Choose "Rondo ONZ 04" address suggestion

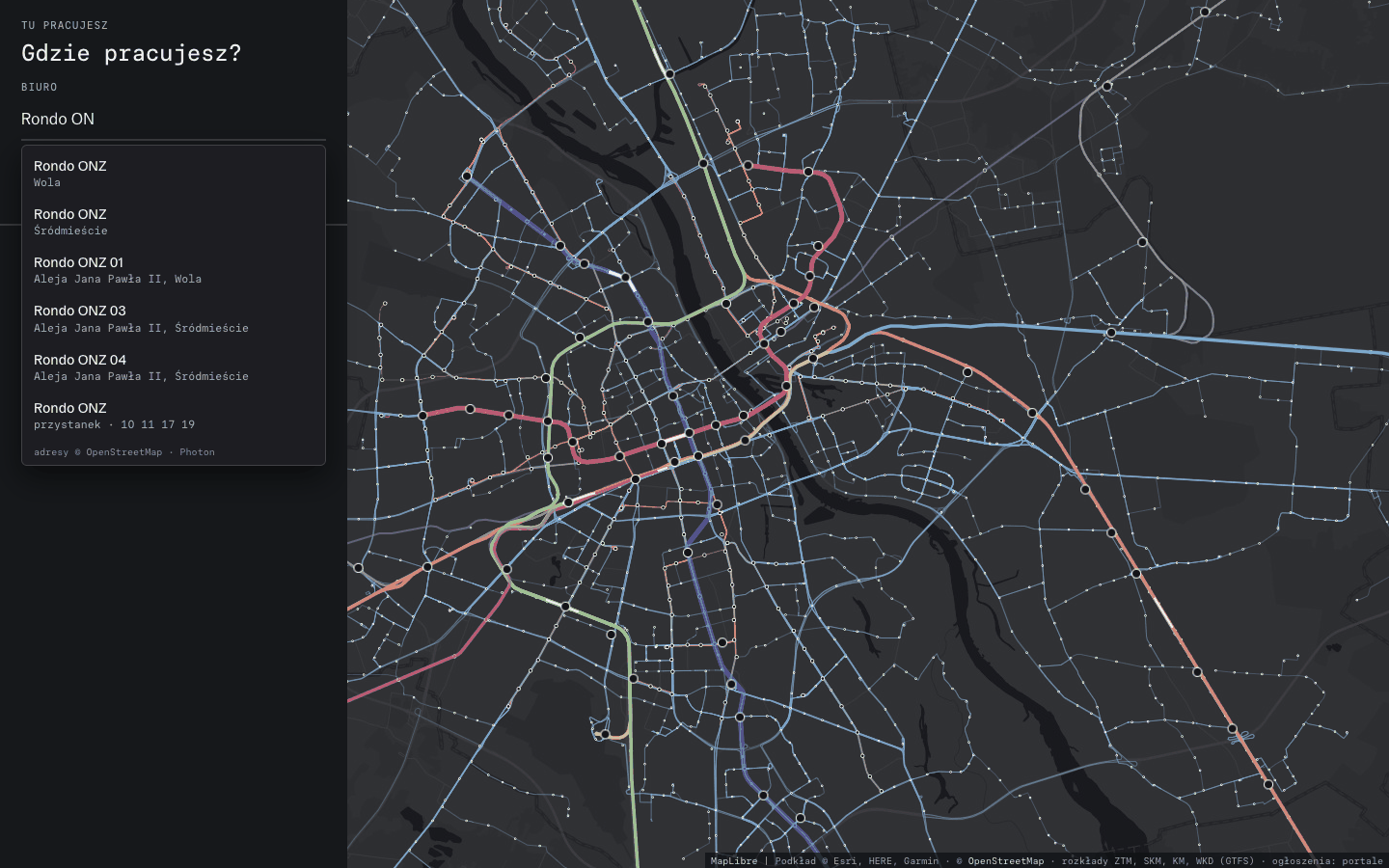pos(174,367)
